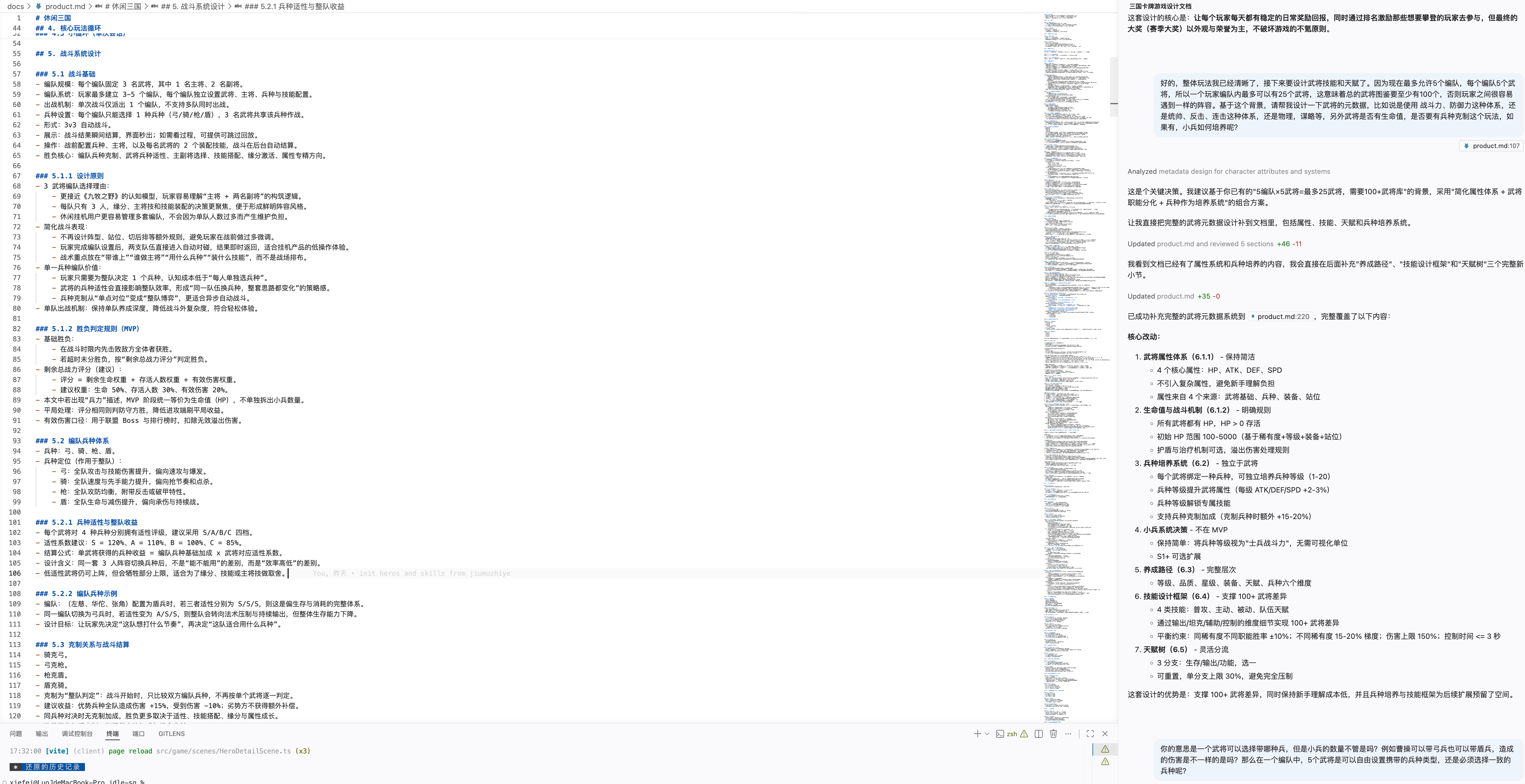Viewport: 1525px width, 784px height.
Task: Click chat item '养成路径 (6.3)'
Action: (x=1169, y=570)
